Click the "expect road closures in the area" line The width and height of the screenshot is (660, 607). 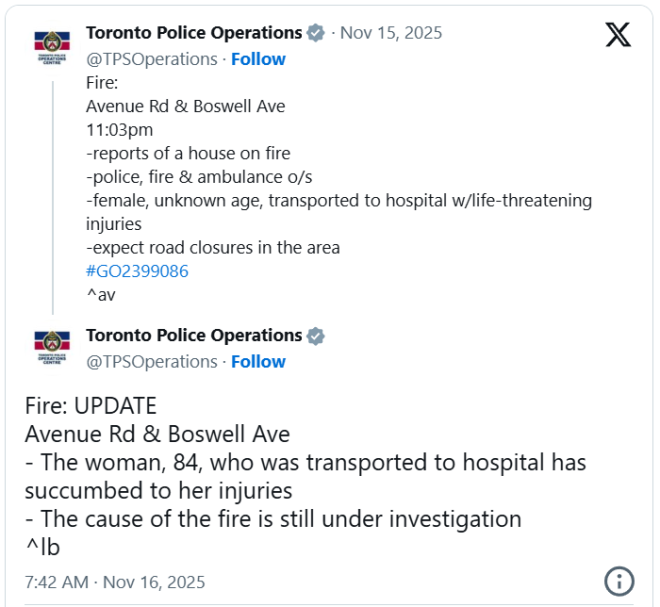click(x=213, y=247)
